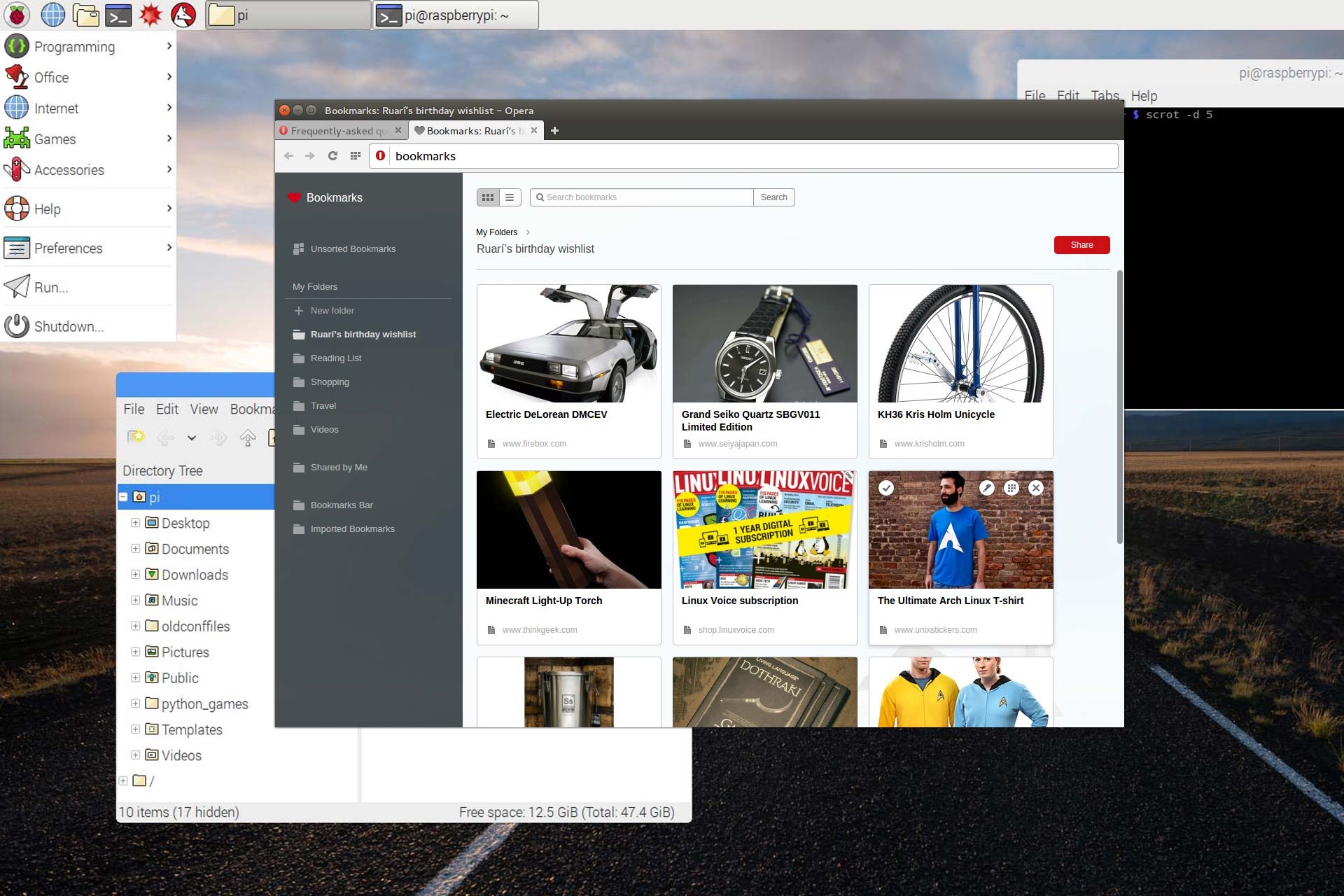Remove the Arch Linux T-shirt bookmark
Viewport: 1344px width, 896px height.
click(1037, 488)
